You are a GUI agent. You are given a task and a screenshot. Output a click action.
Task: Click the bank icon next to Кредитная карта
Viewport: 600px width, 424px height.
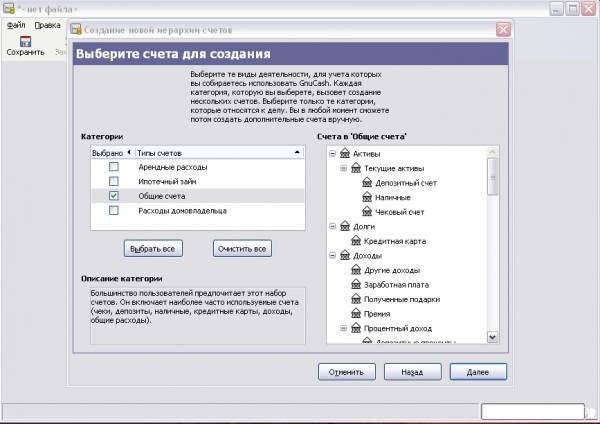[356, 241]
